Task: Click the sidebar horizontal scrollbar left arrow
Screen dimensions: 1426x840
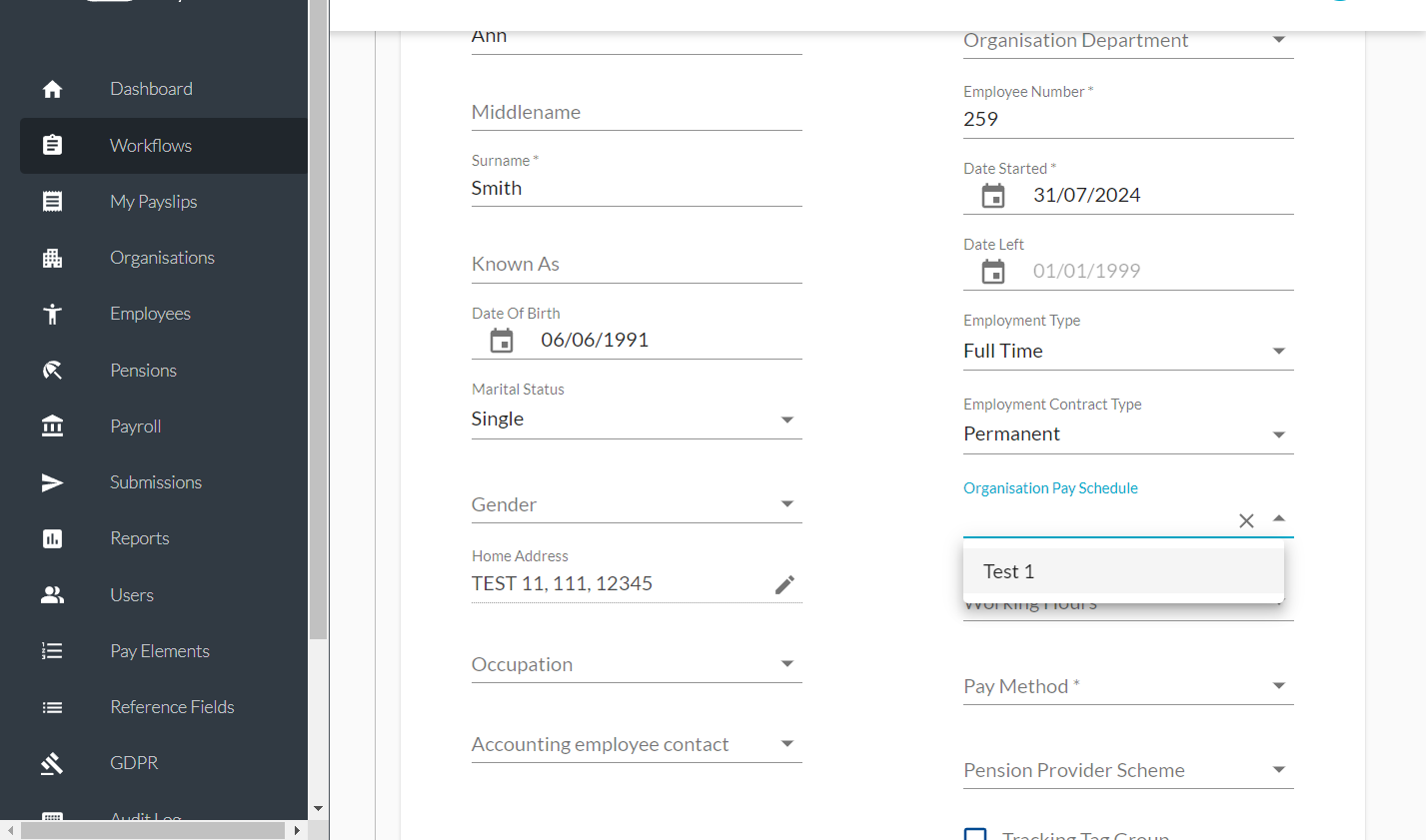Action: pos(10,830)
